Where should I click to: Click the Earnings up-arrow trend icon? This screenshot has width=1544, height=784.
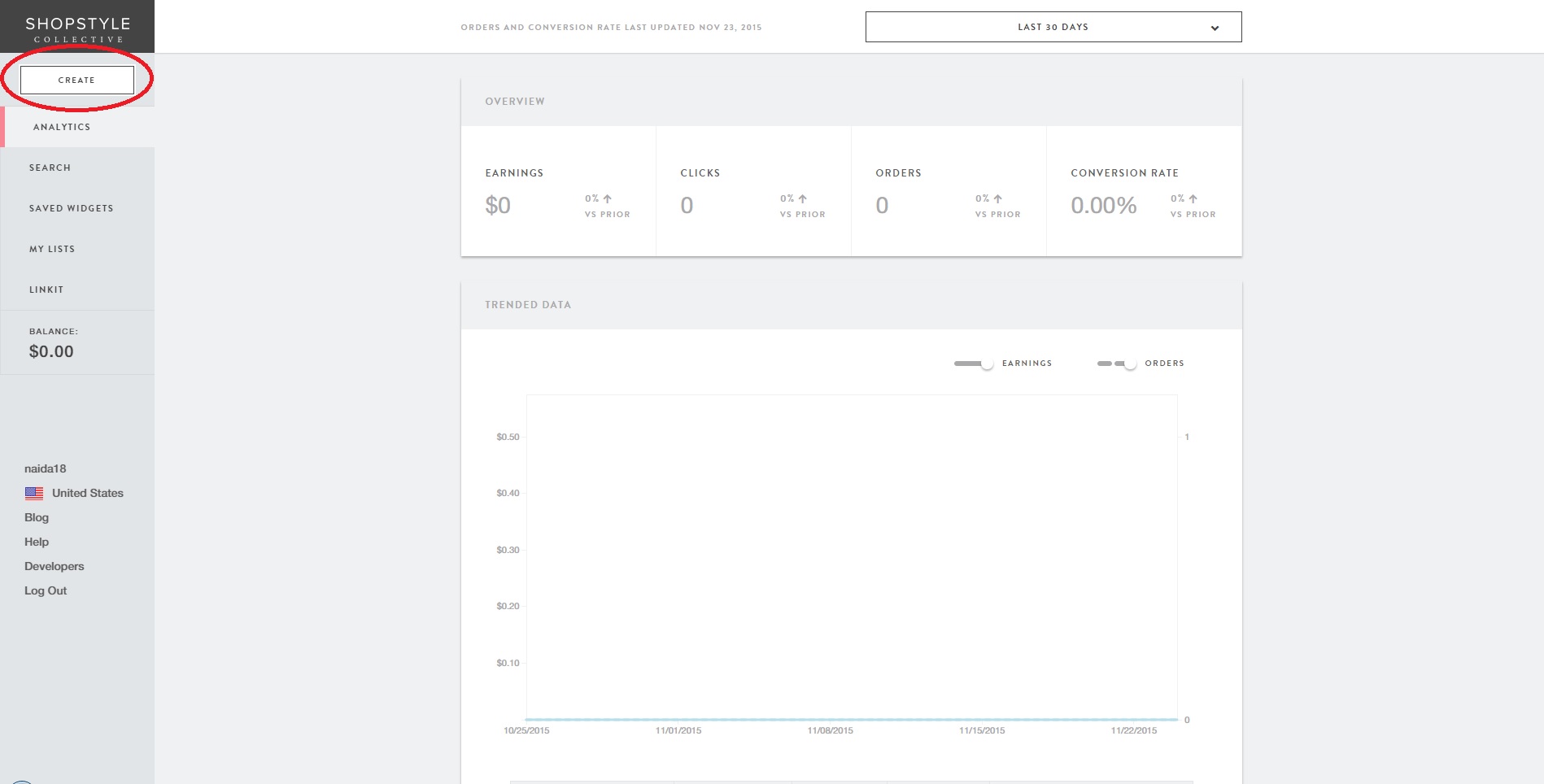coord(608,198)
